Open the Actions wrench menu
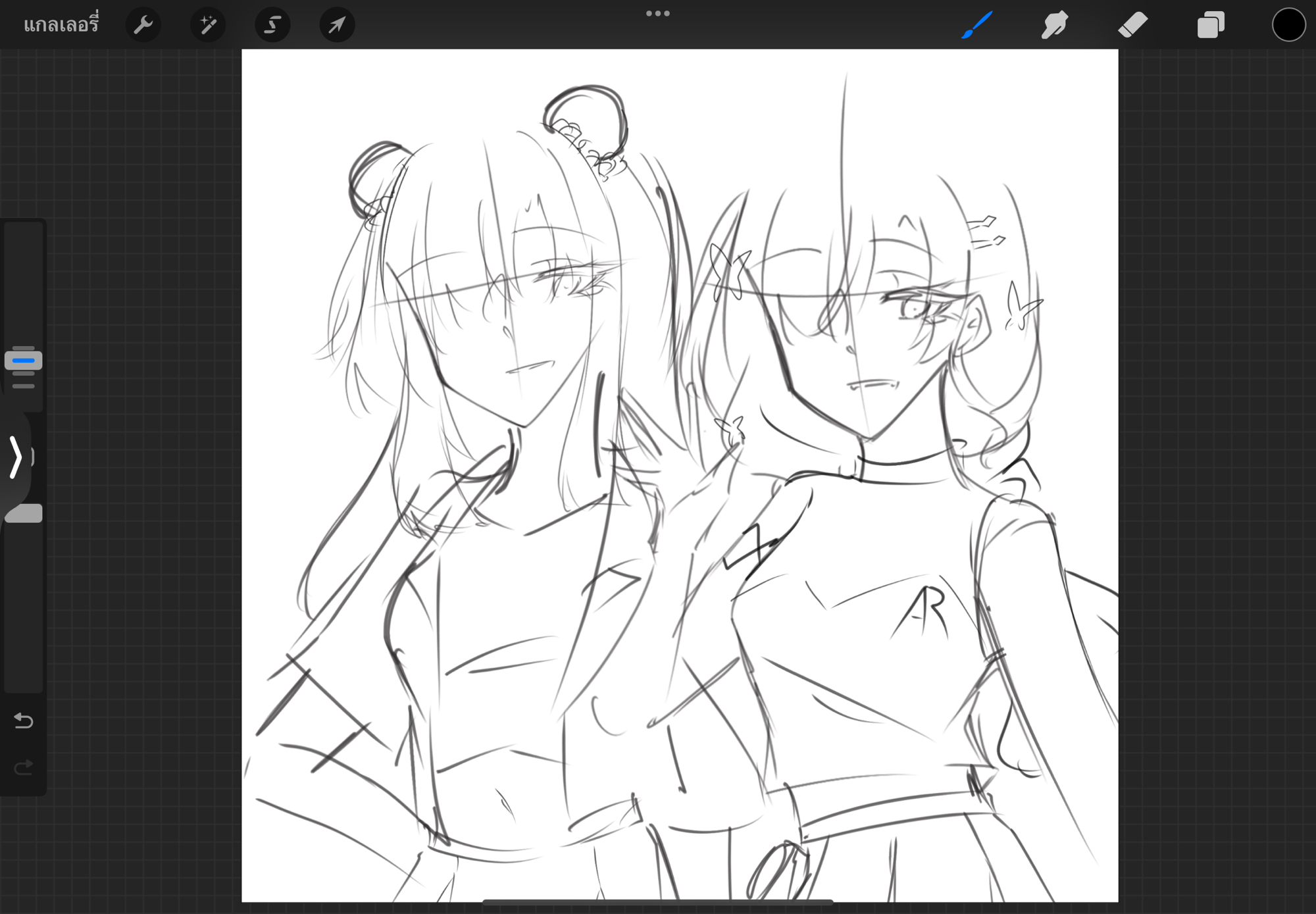Viewport: 1316px width, 914px height. tap(143, 25)
